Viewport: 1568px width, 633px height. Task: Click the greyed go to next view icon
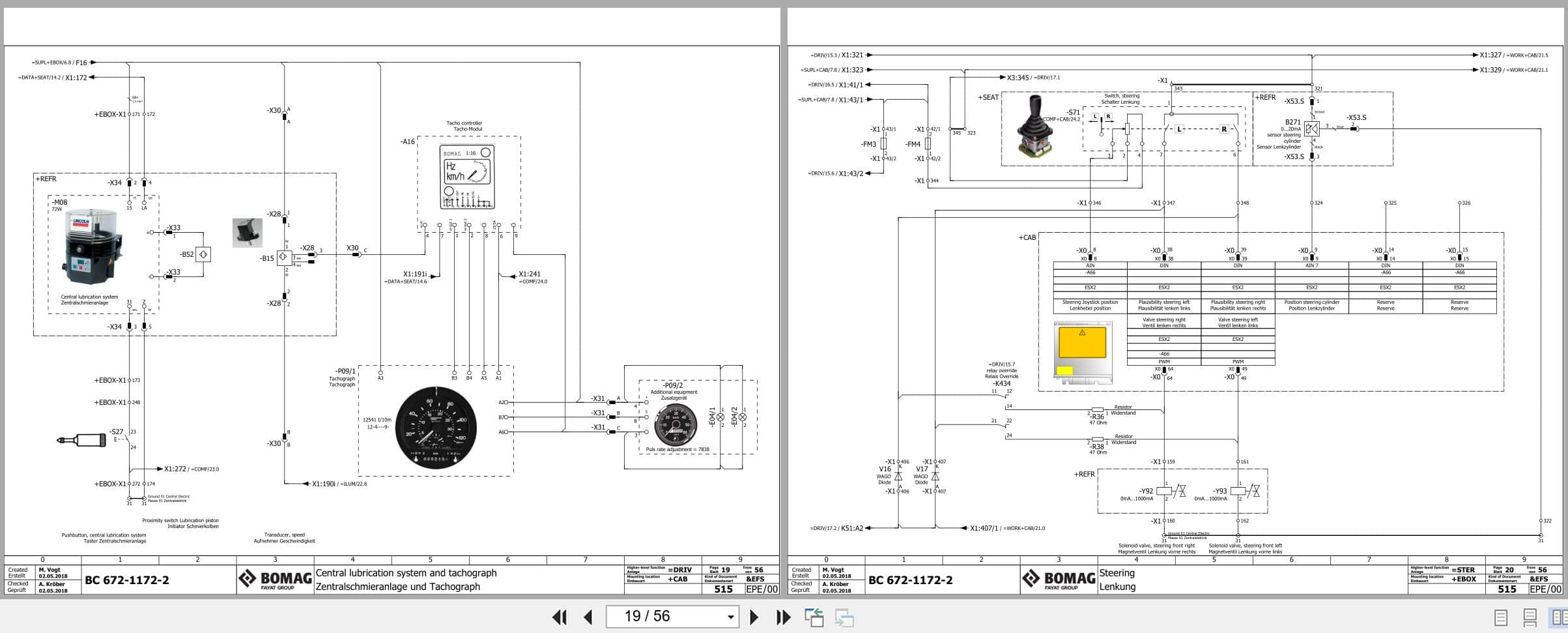844,617
